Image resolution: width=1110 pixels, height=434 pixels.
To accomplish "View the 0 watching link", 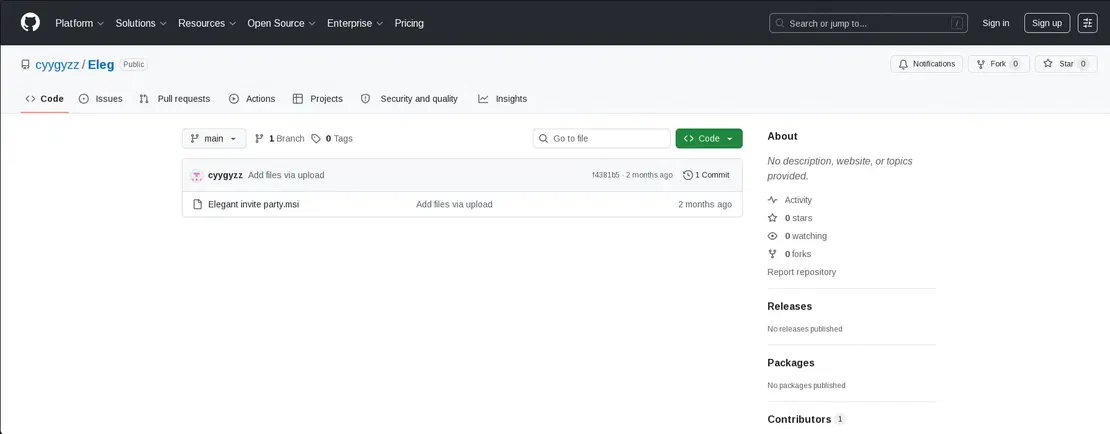I will point(797,236).
